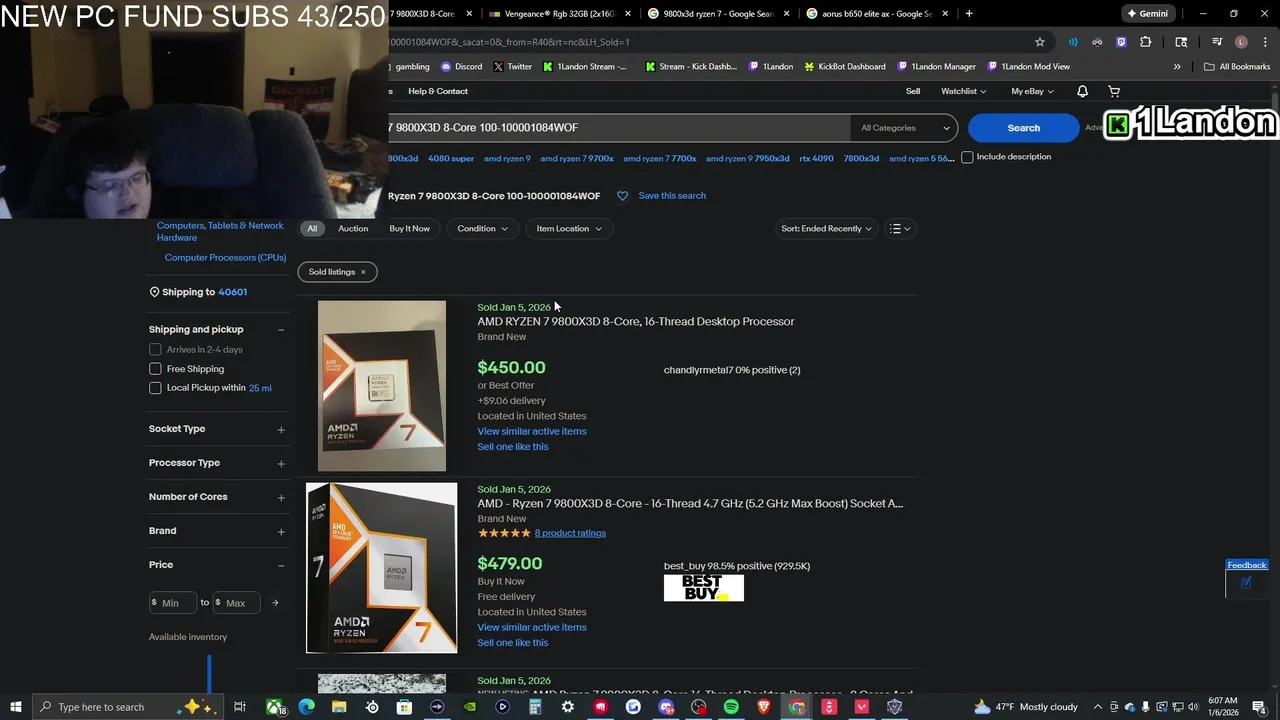Tick the Include description checkbox
The image size is (1280, 720).
[967, 157]
